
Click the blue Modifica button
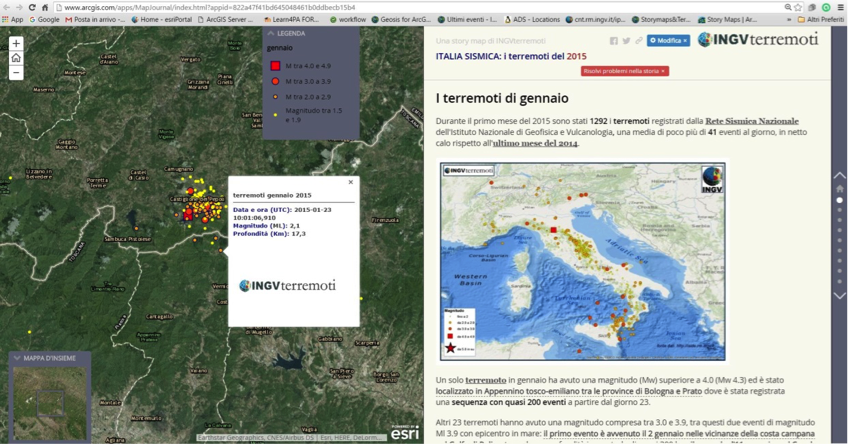click(x=668, y=41)
